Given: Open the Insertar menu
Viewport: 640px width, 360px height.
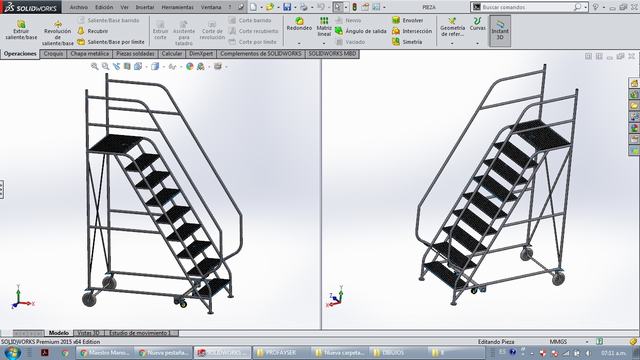Looking at the screenshot, I should click(145, 7).
